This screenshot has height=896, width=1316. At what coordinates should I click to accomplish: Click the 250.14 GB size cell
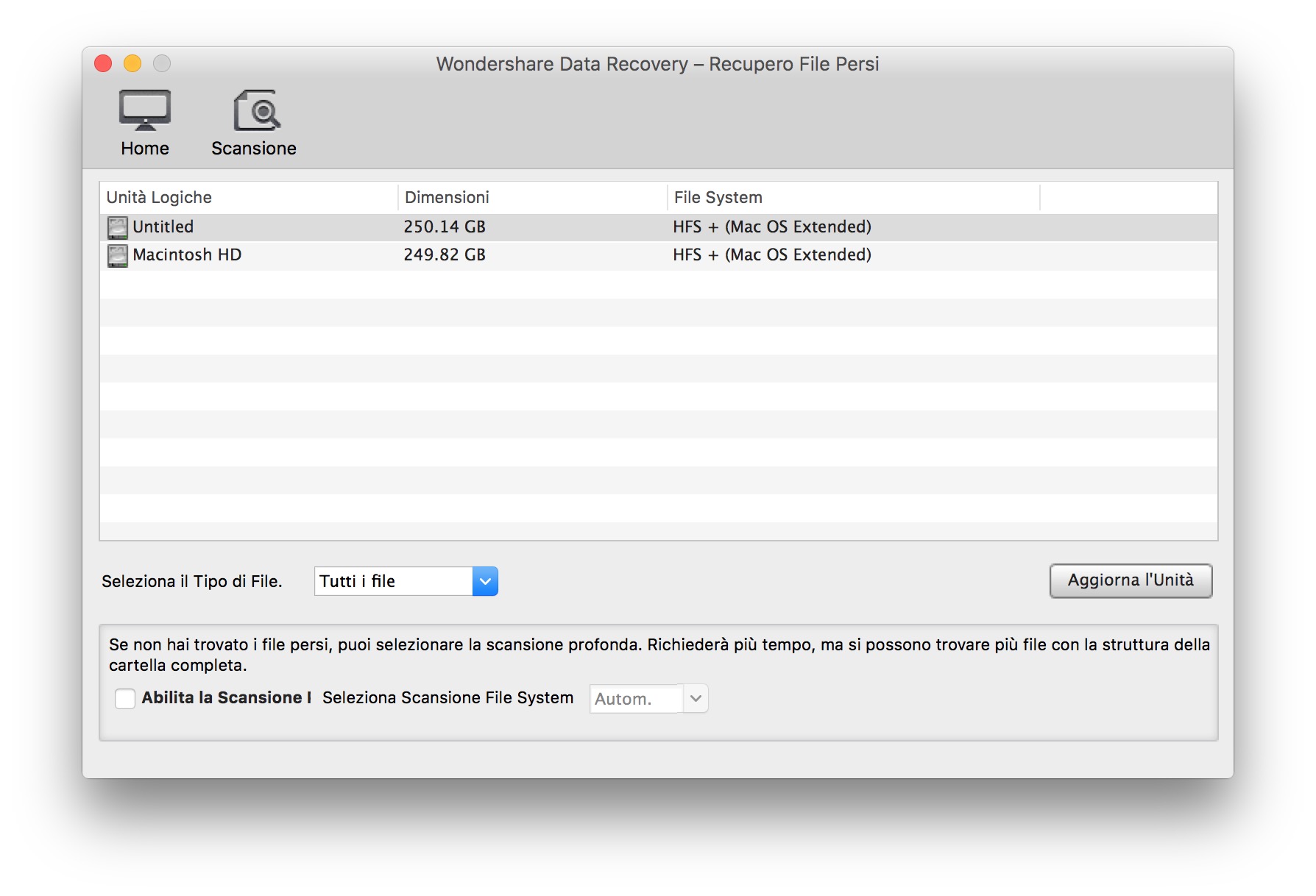pyautogui.click(x=445, y=227)
